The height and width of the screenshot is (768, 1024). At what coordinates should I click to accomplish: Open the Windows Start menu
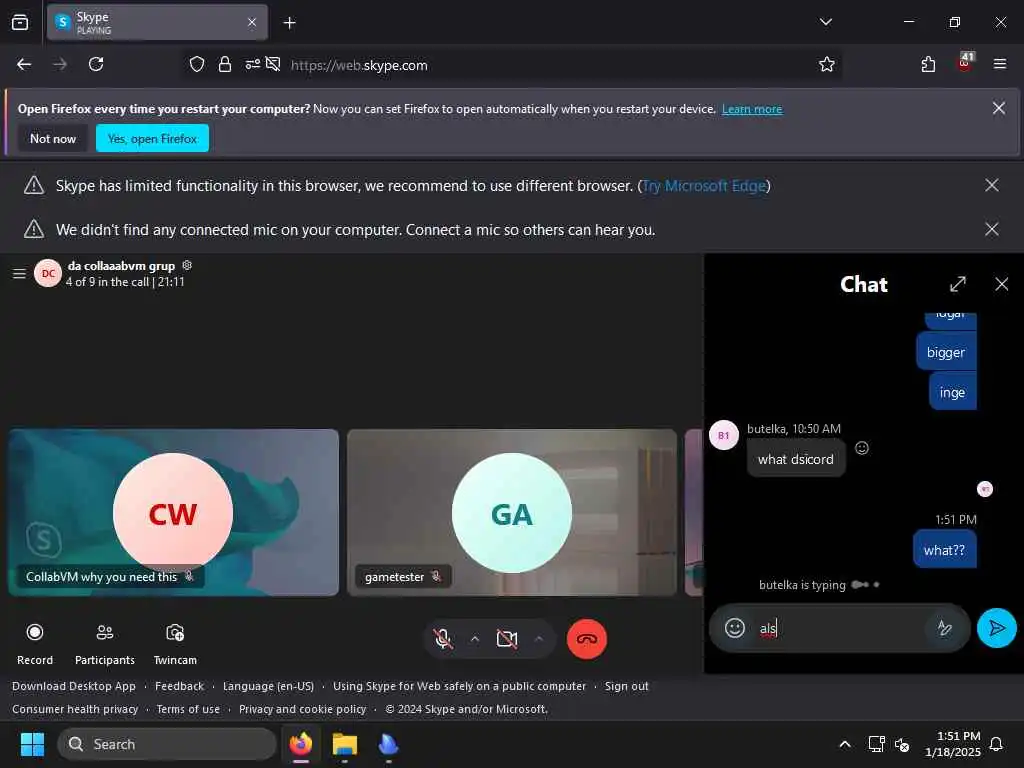[x=32, y=744]
